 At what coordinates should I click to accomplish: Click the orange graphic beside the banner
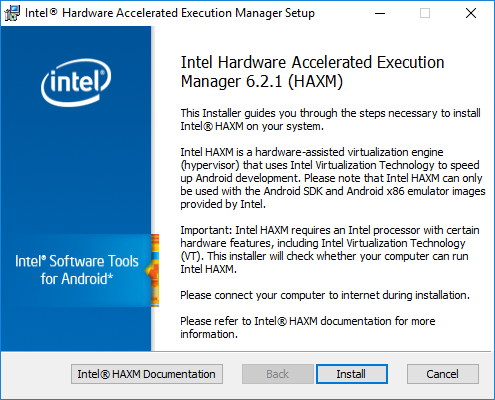154,270
